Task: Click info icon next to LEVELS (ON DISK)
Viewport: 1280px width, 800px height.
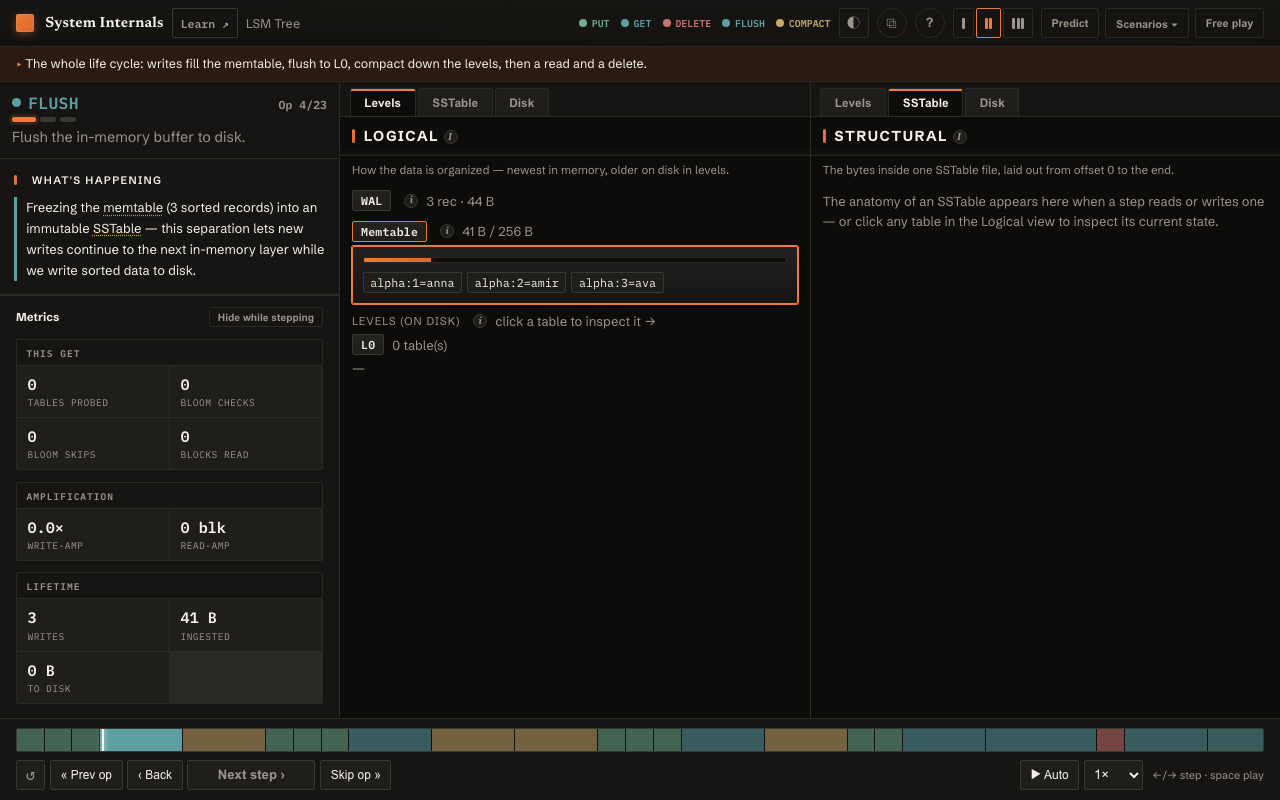Action: click(x=480, y=321)
